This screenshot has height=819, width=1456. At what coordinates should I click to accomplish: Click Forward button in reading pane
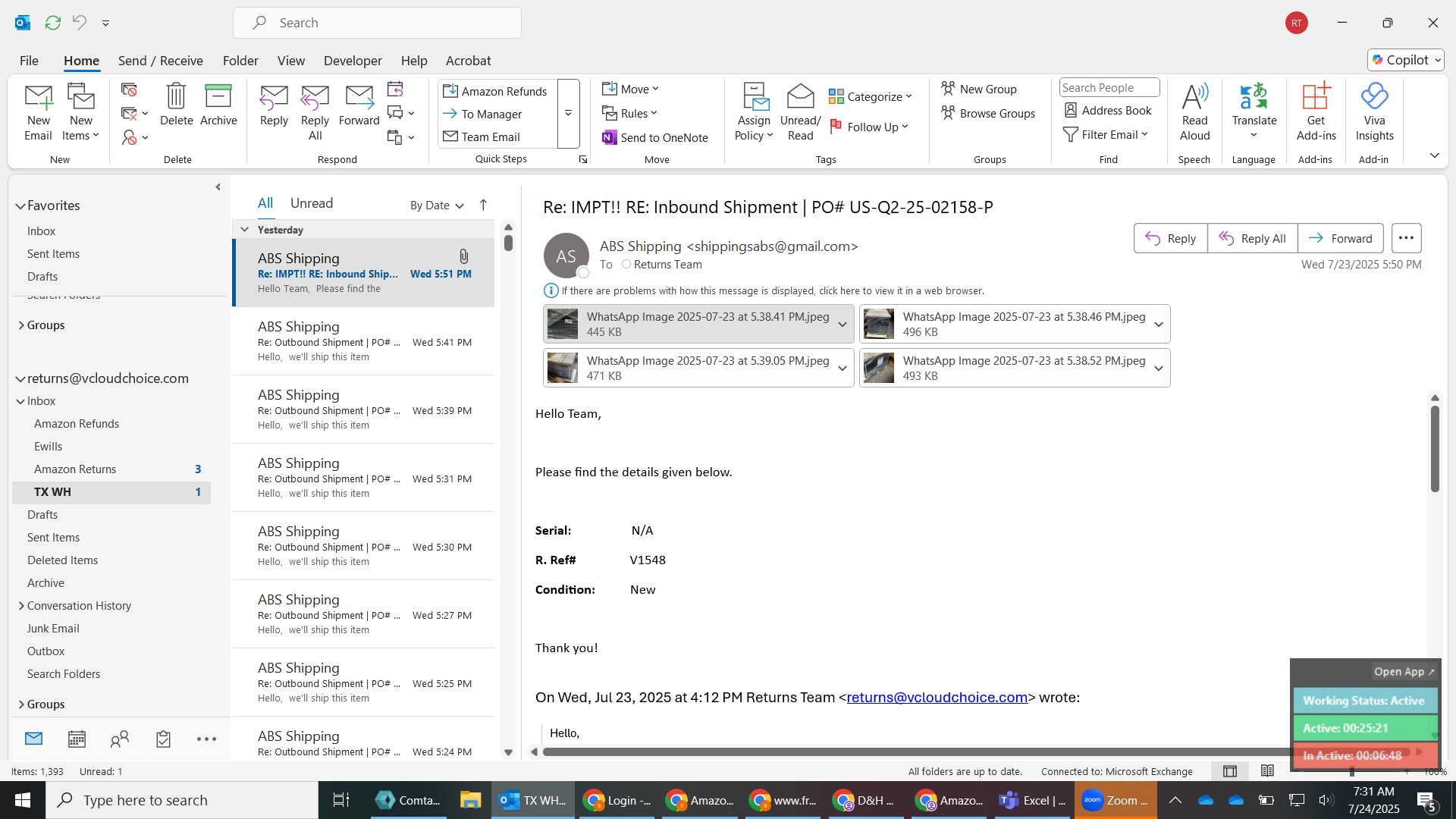pos(1340,238)
